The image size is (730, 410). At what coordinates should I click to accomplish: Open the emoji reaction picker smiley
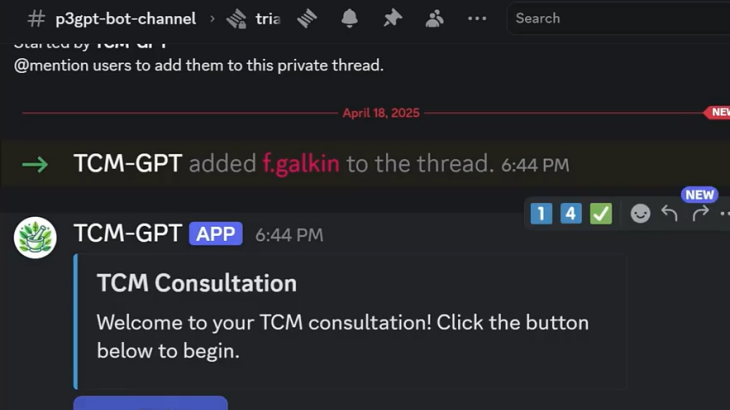click(640, 214)
